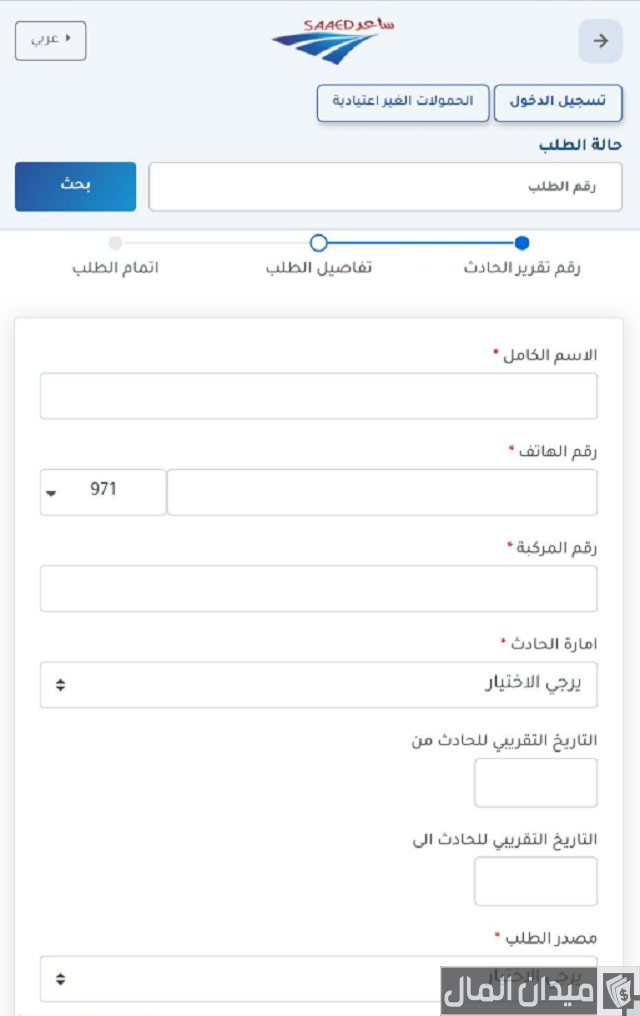Expand the امارة الحادث dropdown

pos(318,685)
